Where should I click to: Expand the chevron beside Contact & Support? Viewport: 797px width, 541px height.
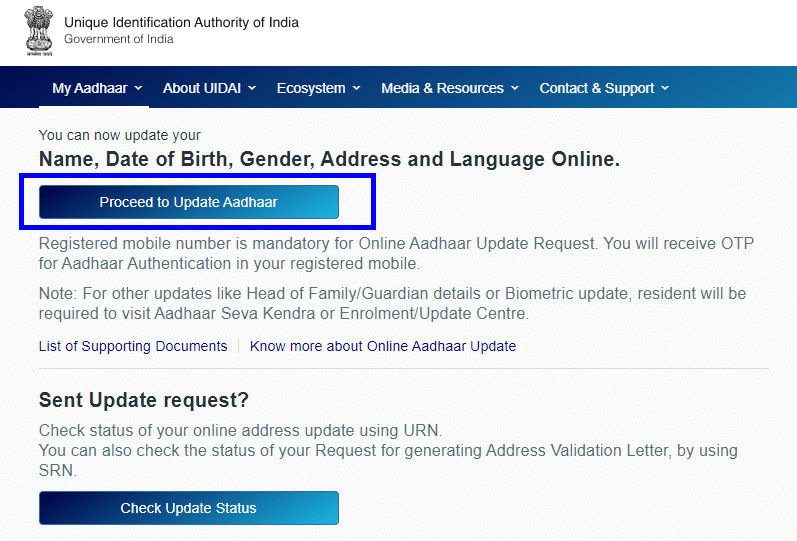pyautogui.click(x=665, y=88)
